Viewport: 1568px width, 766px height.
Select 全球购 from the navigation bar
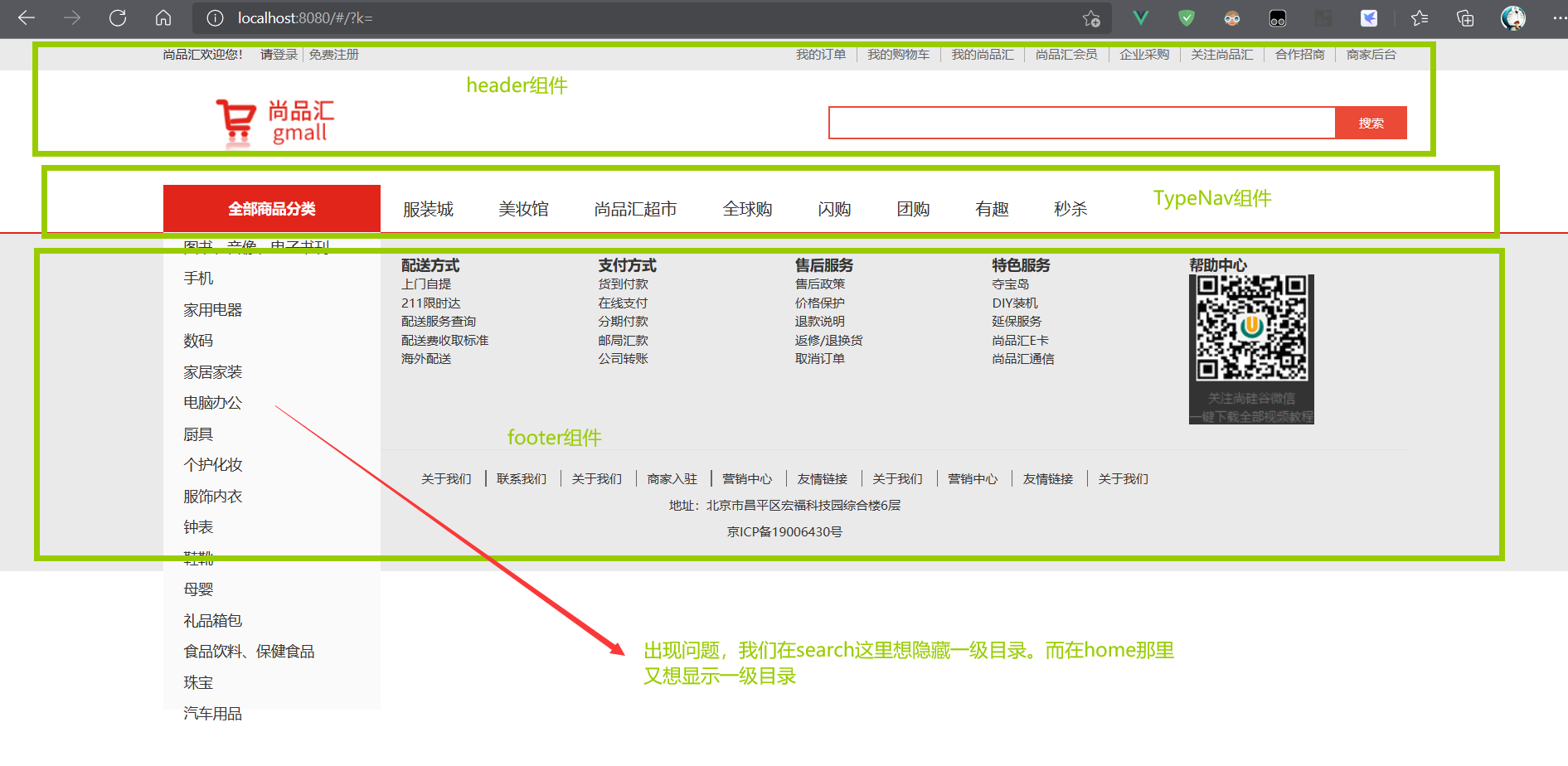pos(747,209)
